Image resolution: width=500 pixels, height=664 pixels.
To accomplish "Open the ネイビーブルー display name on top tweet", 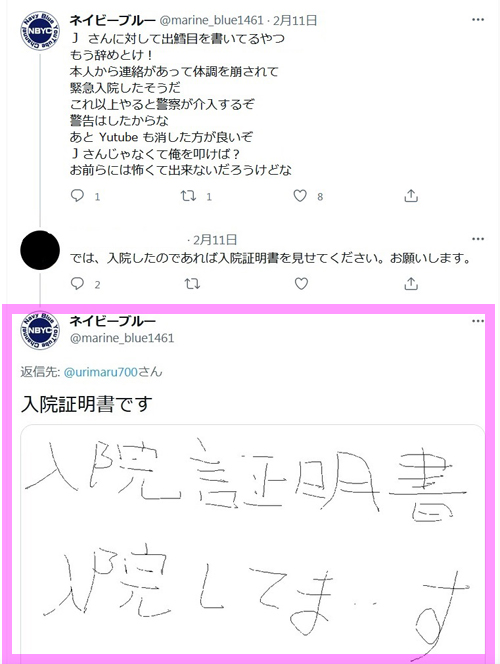I will point(113,19).
